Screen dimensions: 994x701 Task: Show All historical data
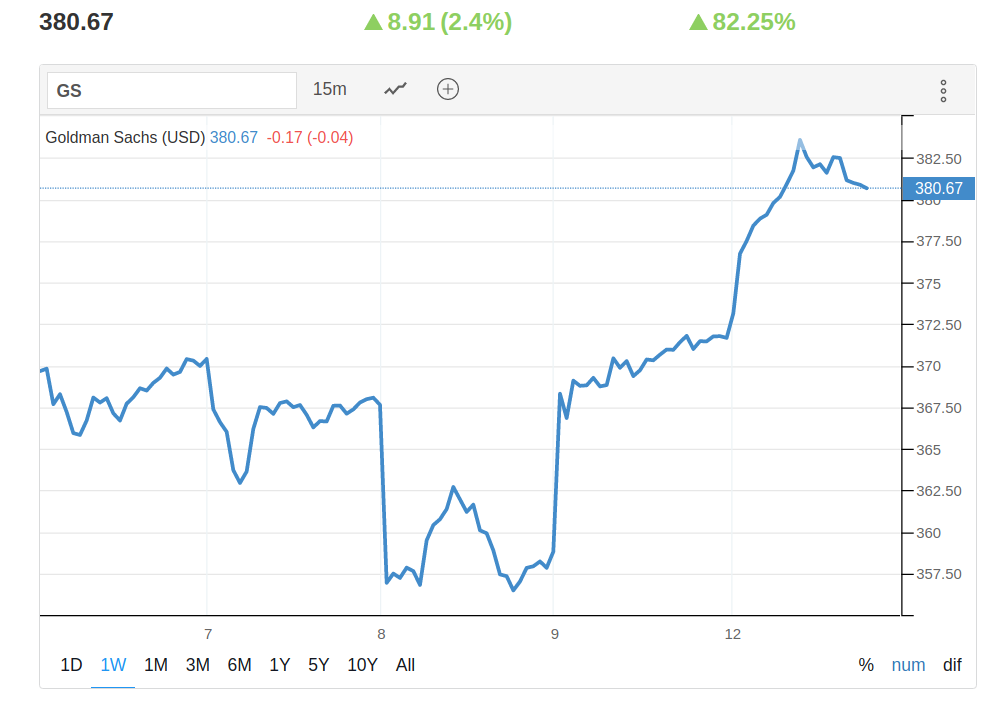click(405, 665)
